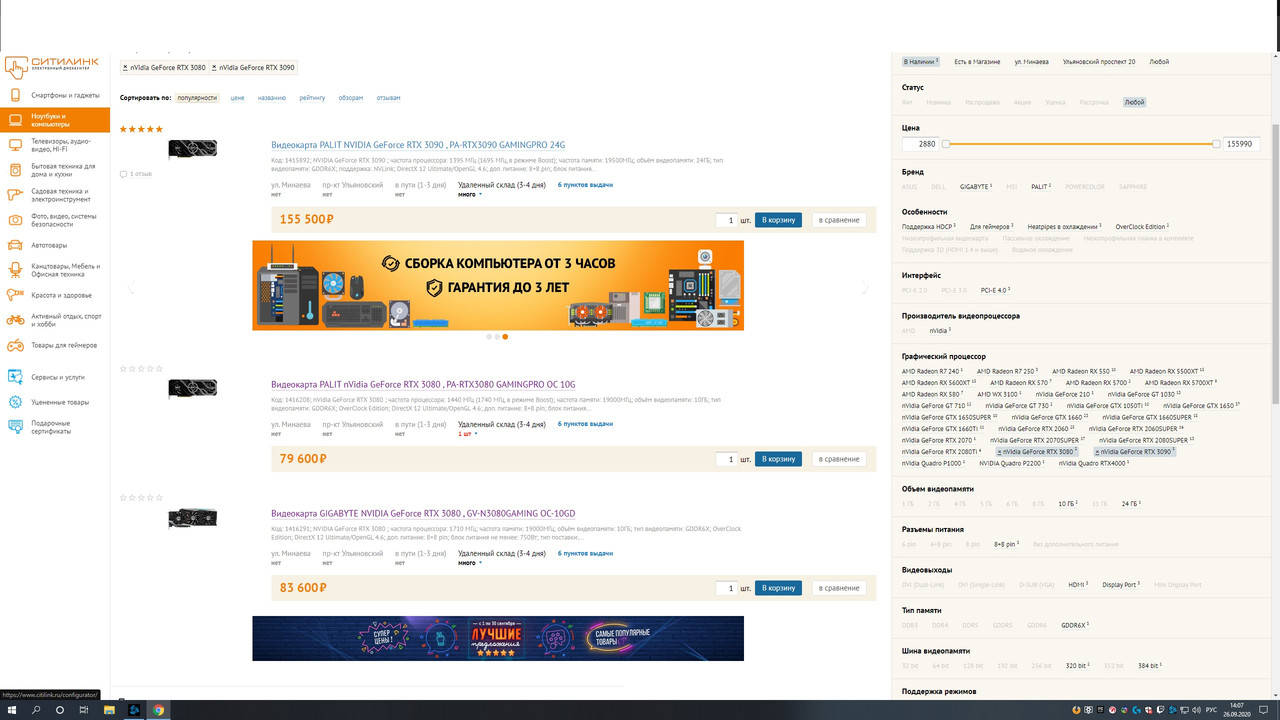Sort by названию

pos(272,98)
